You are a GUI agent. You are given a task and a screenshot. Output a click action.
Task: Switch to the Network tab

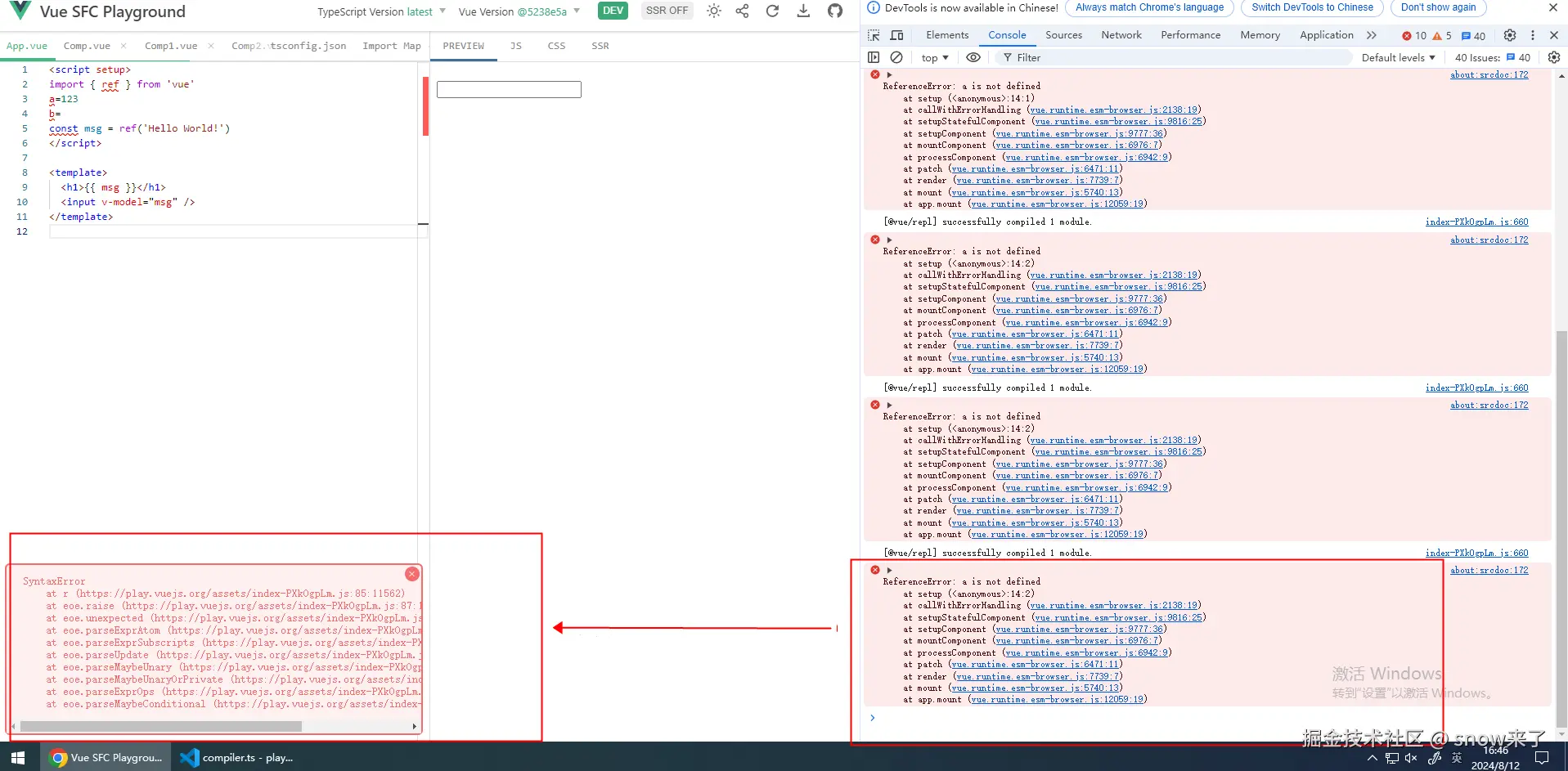coord(1121,35)
